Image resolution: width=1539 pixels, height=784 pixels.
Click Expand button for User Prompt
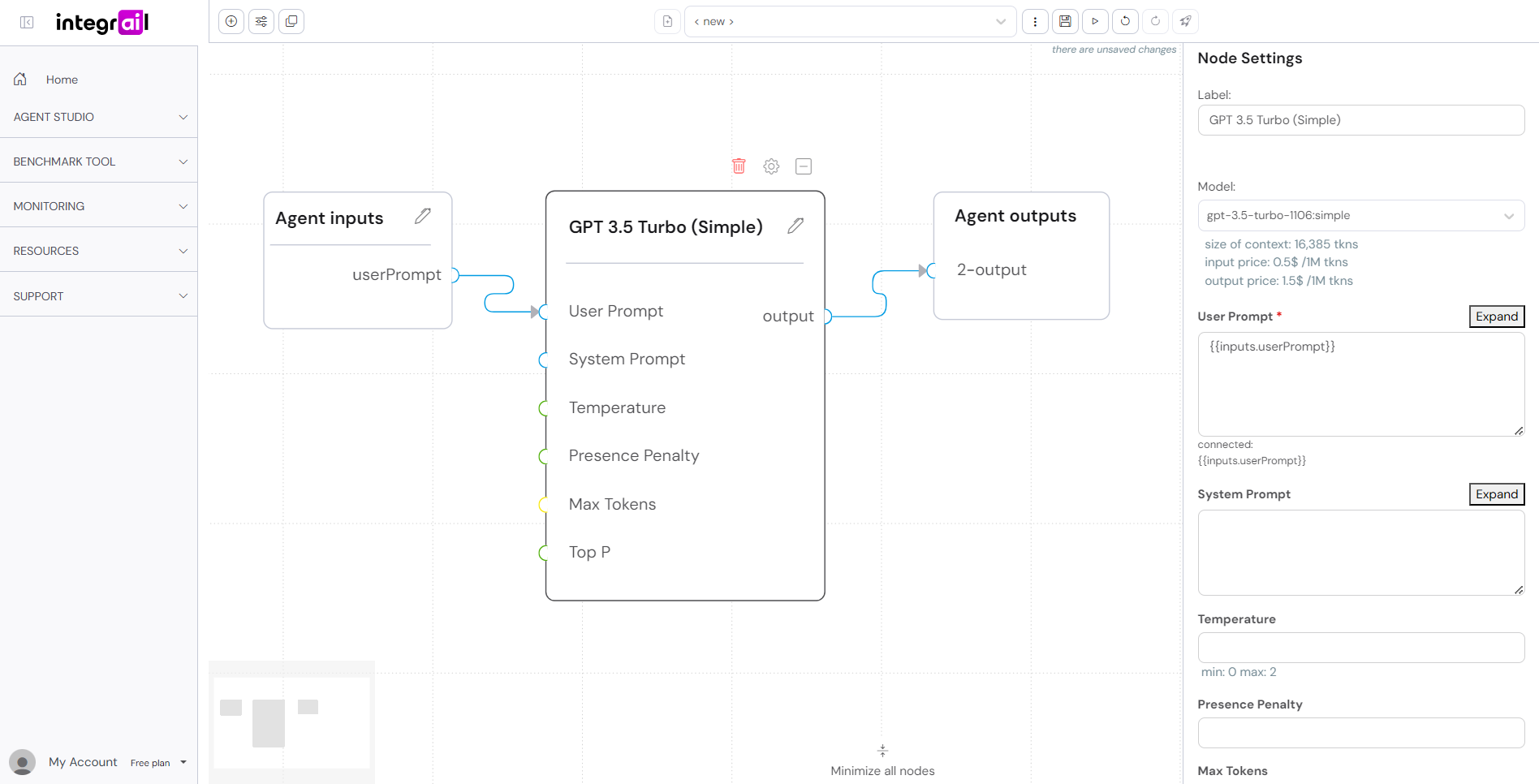pos(1496,317)
